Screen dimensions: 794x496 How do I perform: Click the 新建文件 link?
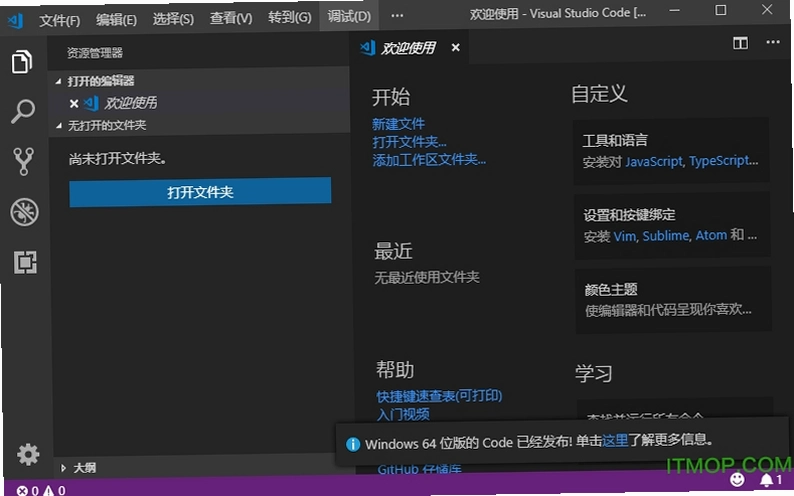(398, 124)
